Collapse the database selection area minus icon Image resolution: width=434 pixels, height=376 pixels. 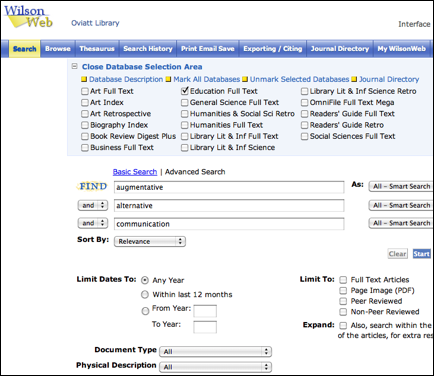tap(75, 66)
